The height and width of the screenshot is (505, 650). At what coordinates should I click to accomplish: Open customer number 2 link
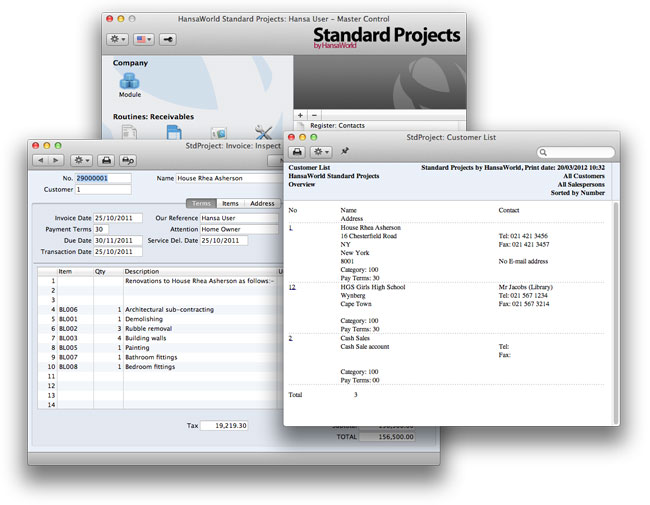click(x=291, y=338)
